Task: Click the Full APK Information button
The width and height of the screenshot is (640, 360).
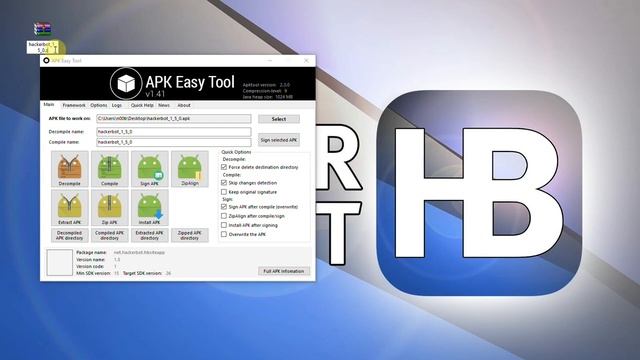Action: (284, 271)
